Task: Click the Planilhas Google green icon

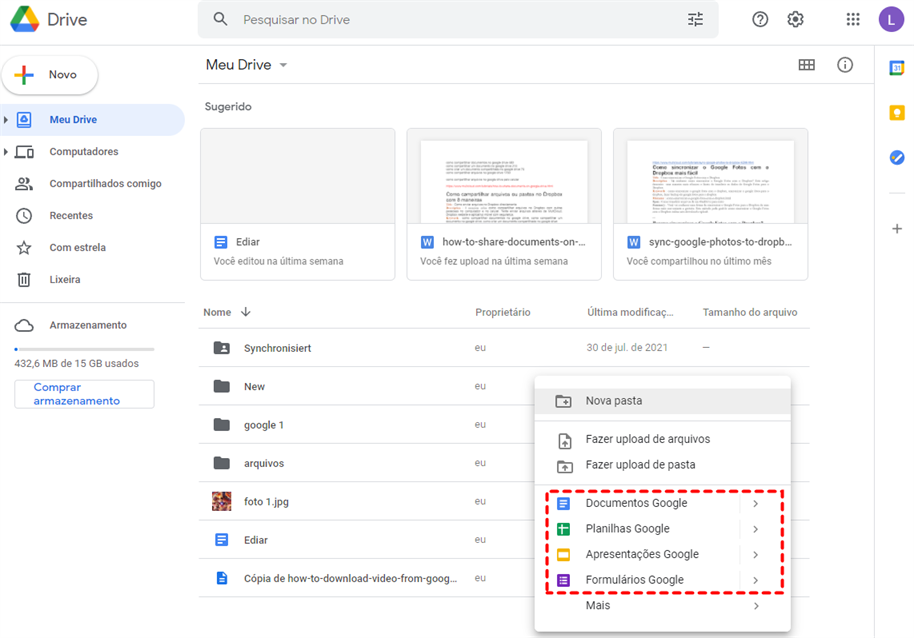Action: click(563, 529)
